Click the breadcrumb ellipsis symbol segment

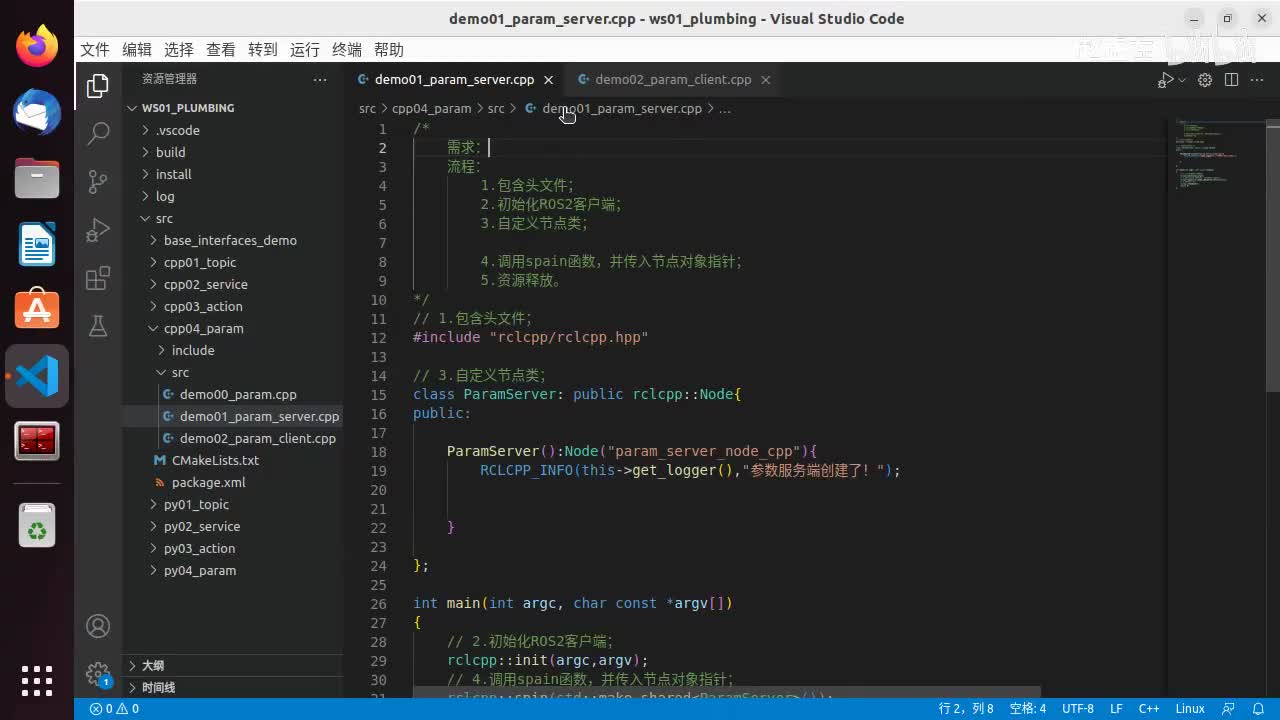pyautogui.click(x=725, y=108)
